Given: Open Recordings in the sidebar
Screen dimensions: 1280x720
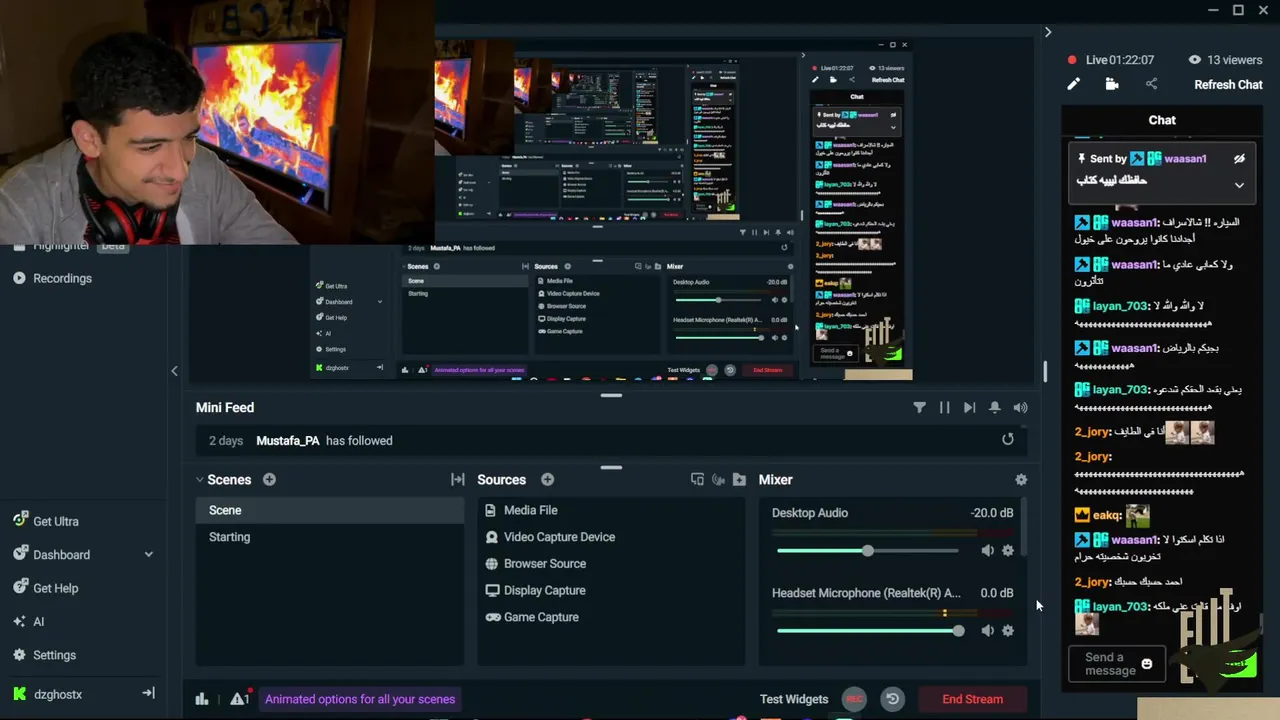Looking at the screenshot, I should point(62,278).
